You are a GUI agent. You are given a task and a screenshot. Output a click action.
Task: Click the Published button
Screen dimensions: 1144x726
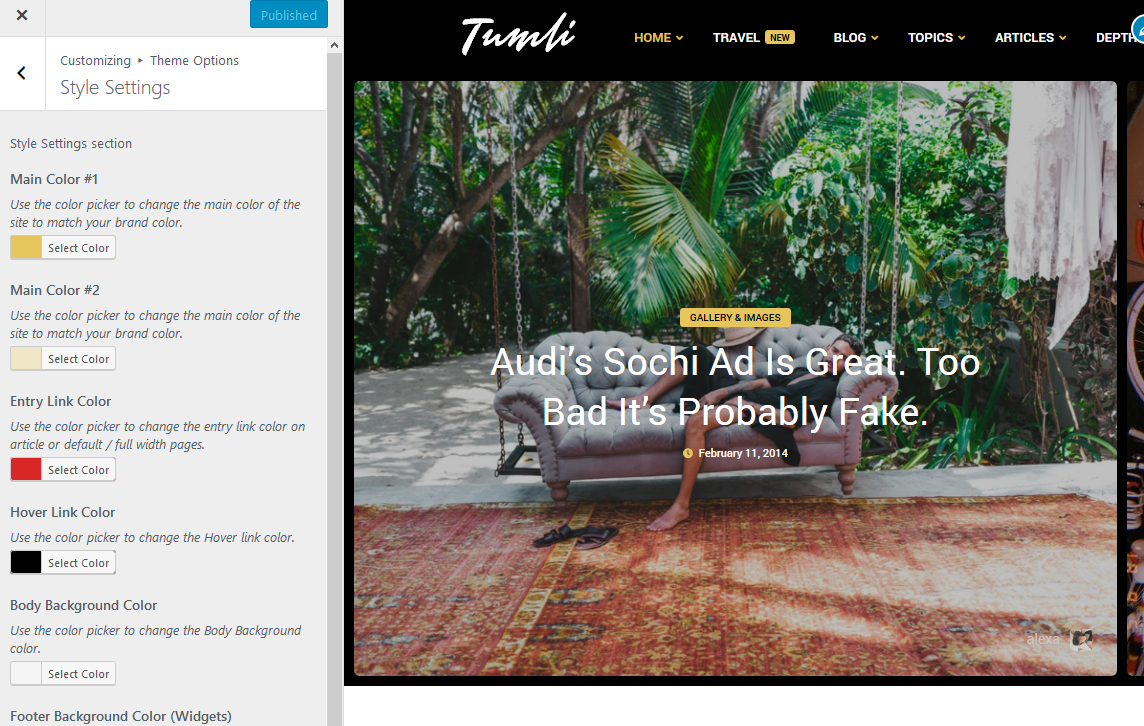[x=289, y=15]
